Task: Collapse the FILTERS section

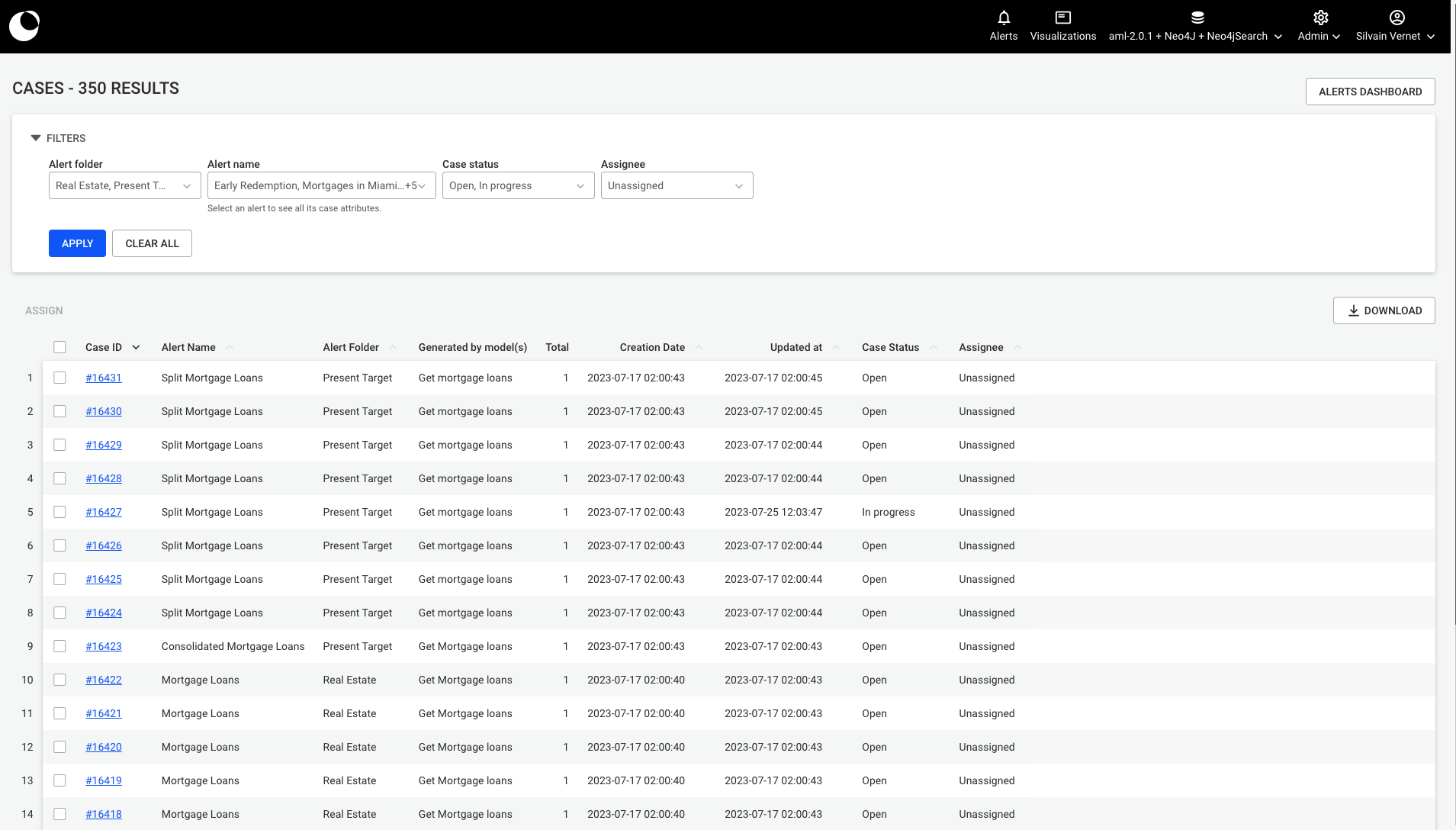Action: point(36,137)
